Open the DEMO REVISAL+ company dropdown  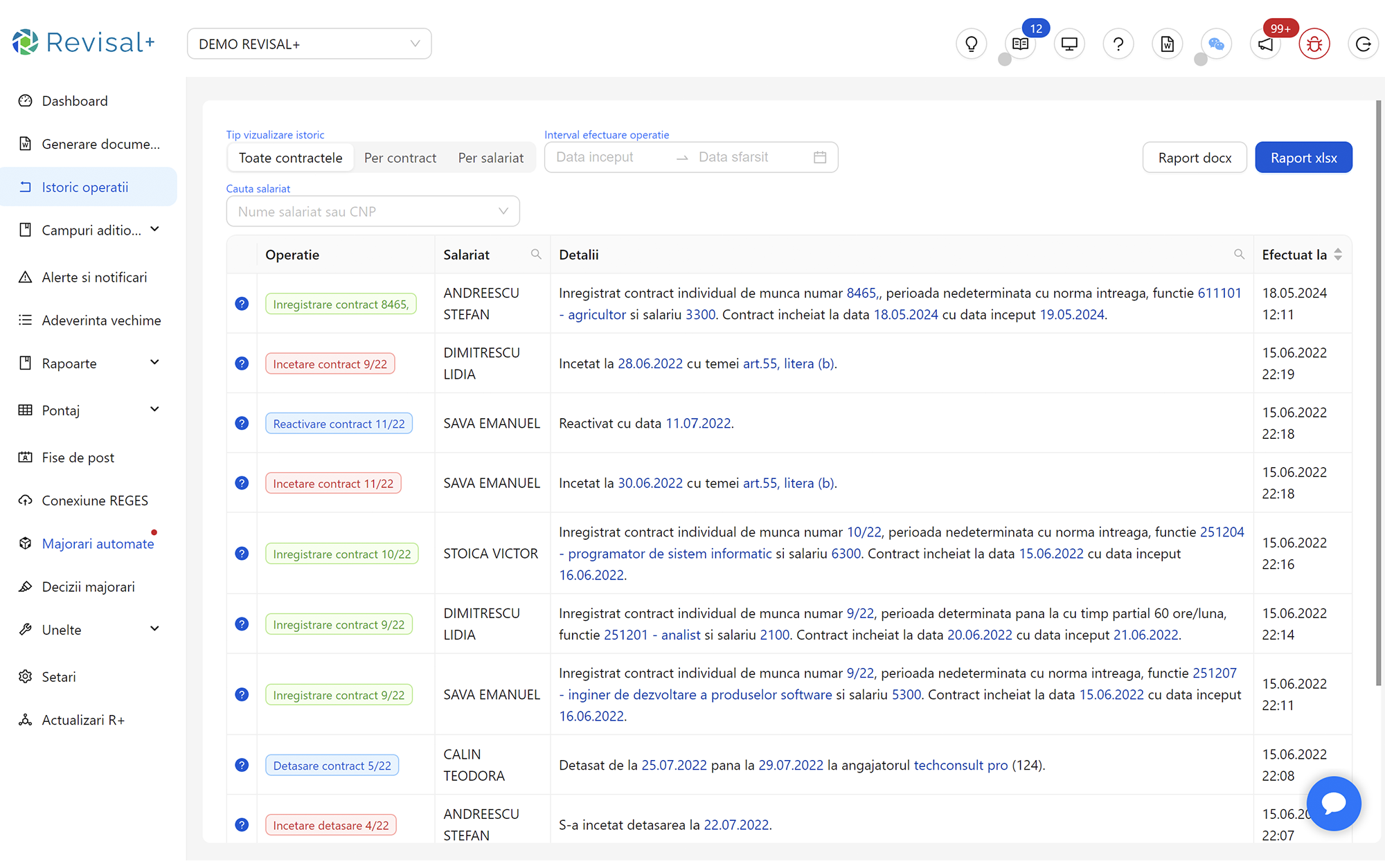point(309,44)
